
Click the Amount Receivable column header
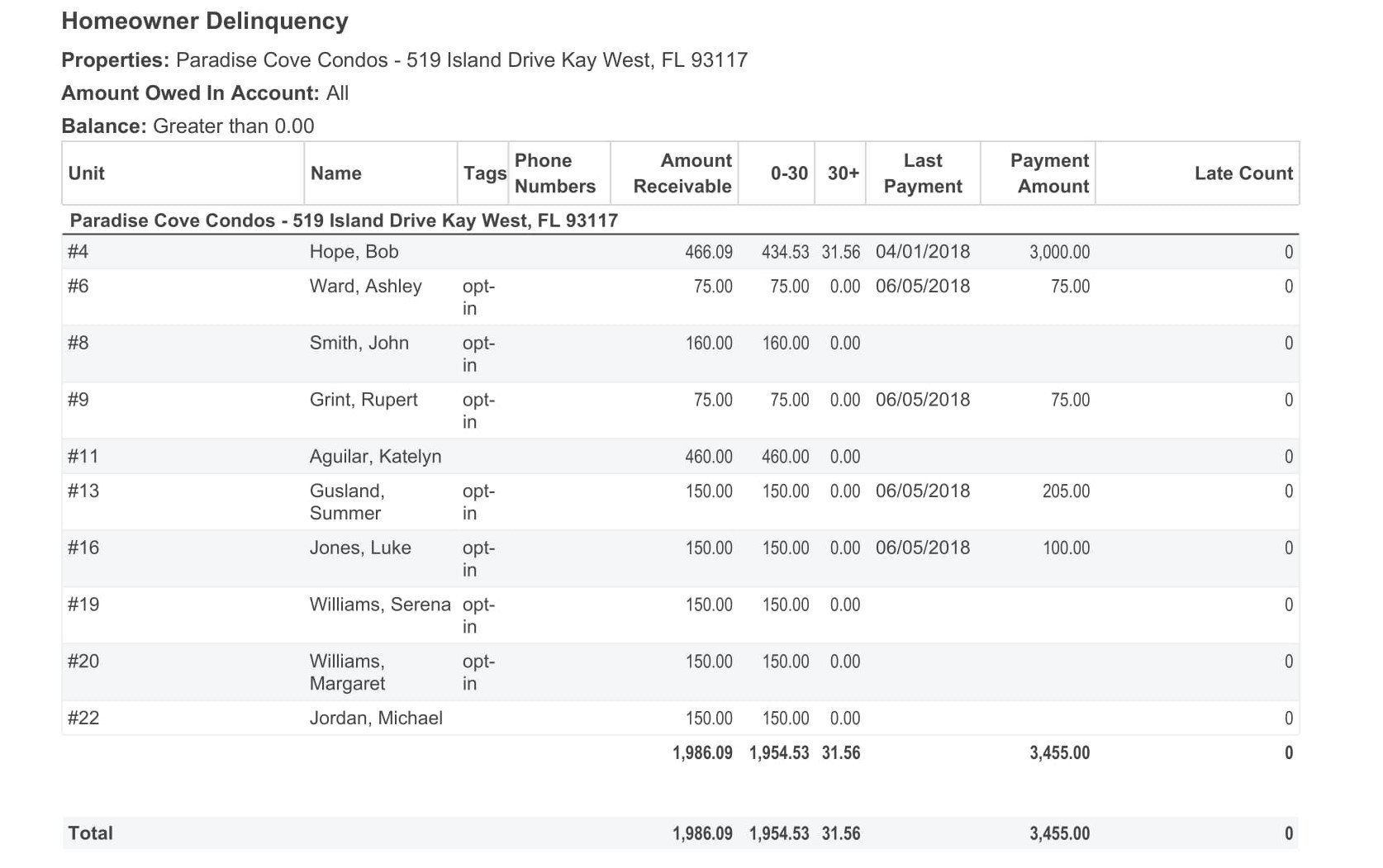682,173
